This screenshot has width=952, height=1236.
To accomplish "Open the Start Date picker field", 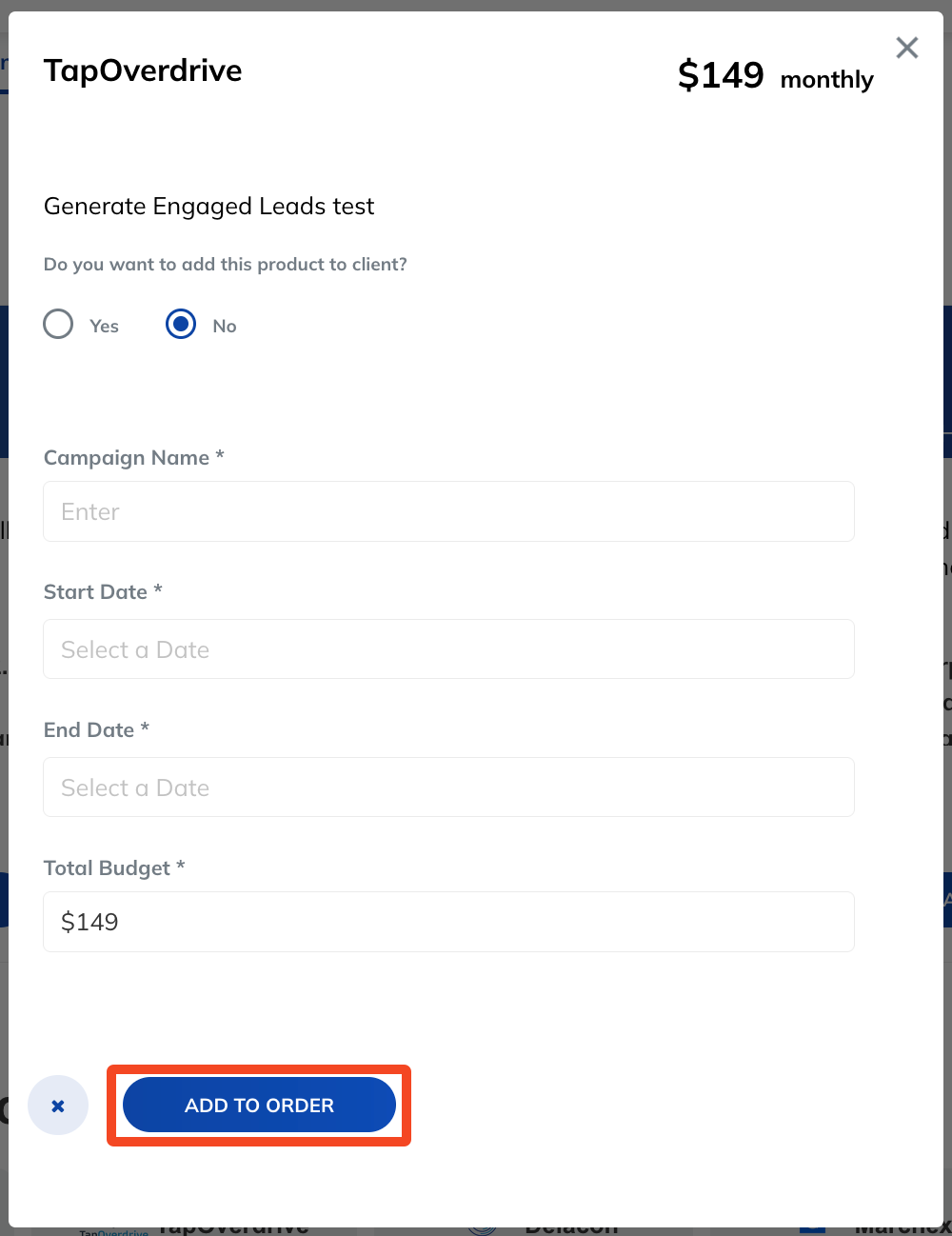I will coord(448,649).
